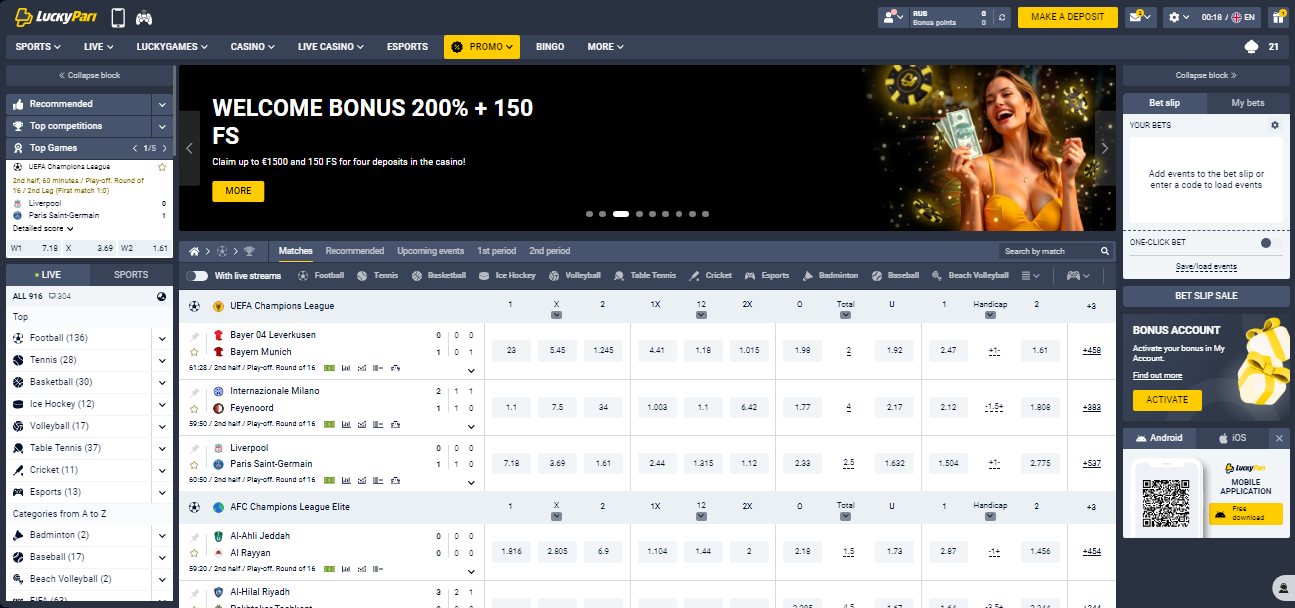Open the Find out more link

tap(1157, 376)
